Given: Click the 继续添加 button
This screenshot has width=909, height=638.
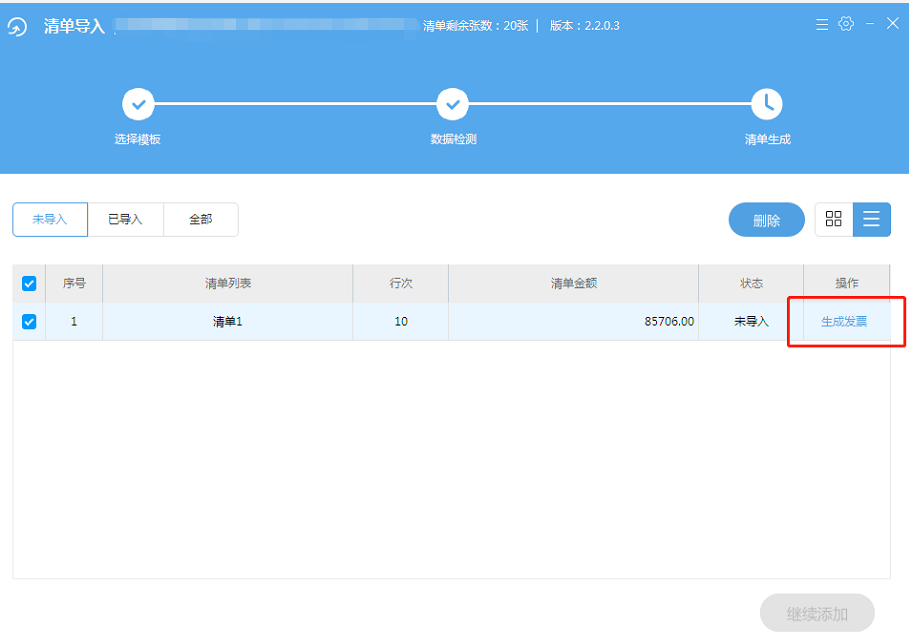Looking at the screenshot, I should [817, 613].
